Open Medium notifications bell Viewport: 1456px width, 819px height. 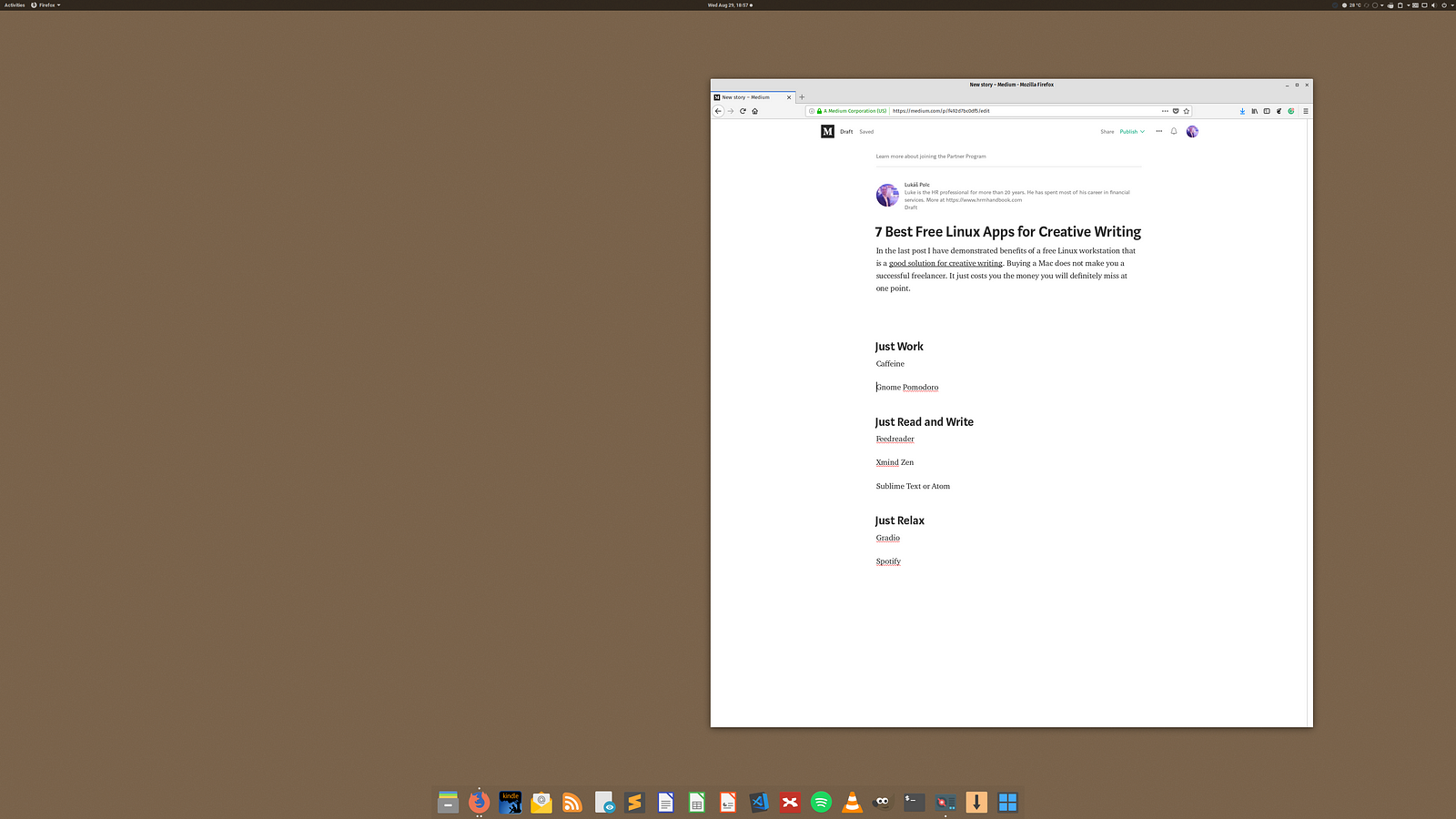(1174, 131)
